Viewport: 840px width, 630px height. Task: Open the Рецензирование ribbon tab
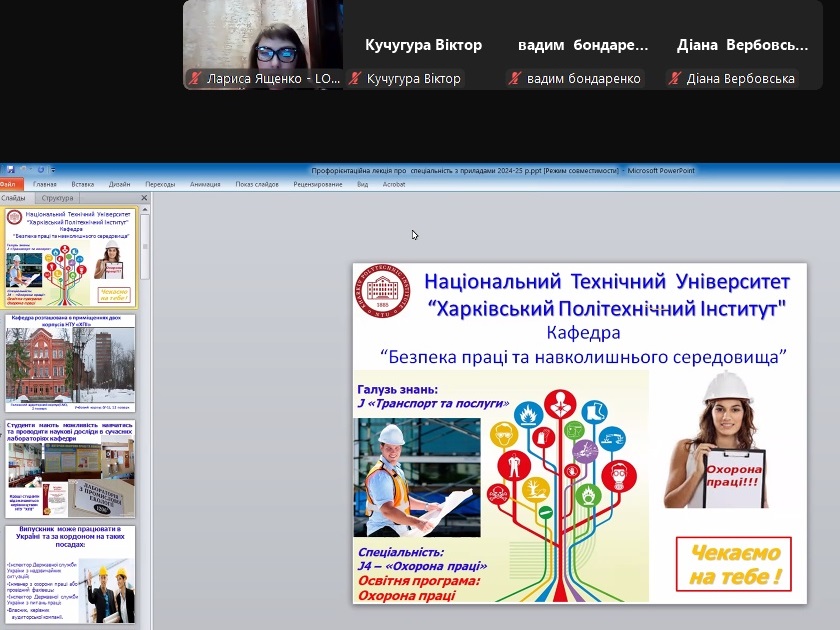tap(318, 184)
